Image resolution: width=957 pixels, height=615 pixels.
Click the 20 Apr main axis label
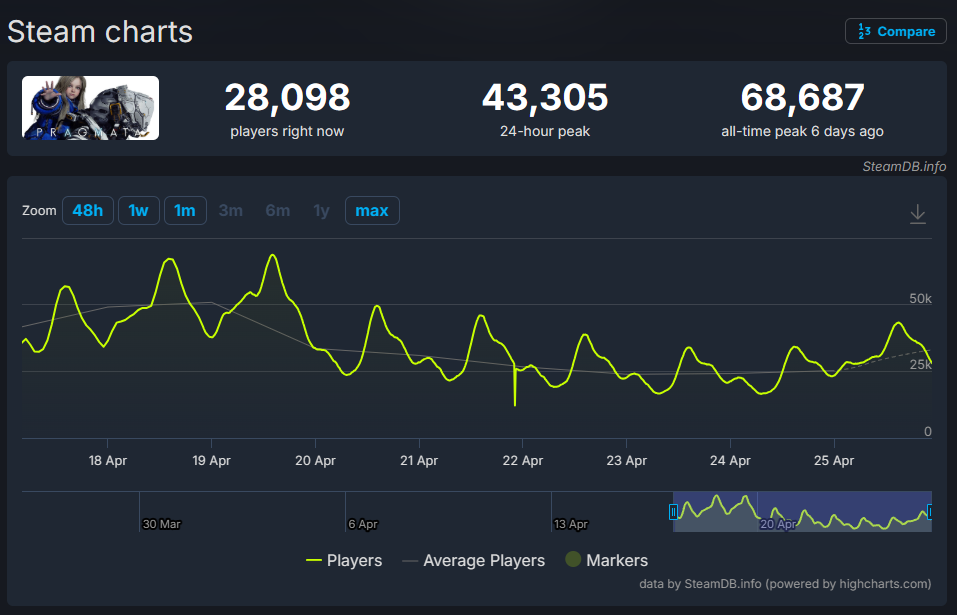316,461
